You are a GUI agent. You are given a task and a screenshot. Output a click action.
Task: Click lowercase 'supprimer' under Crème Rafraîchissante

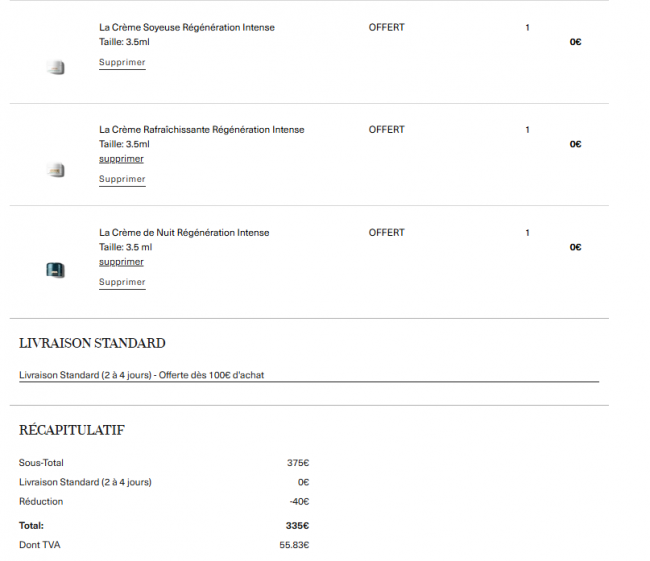pyautogui.click(x=121, y=159)
